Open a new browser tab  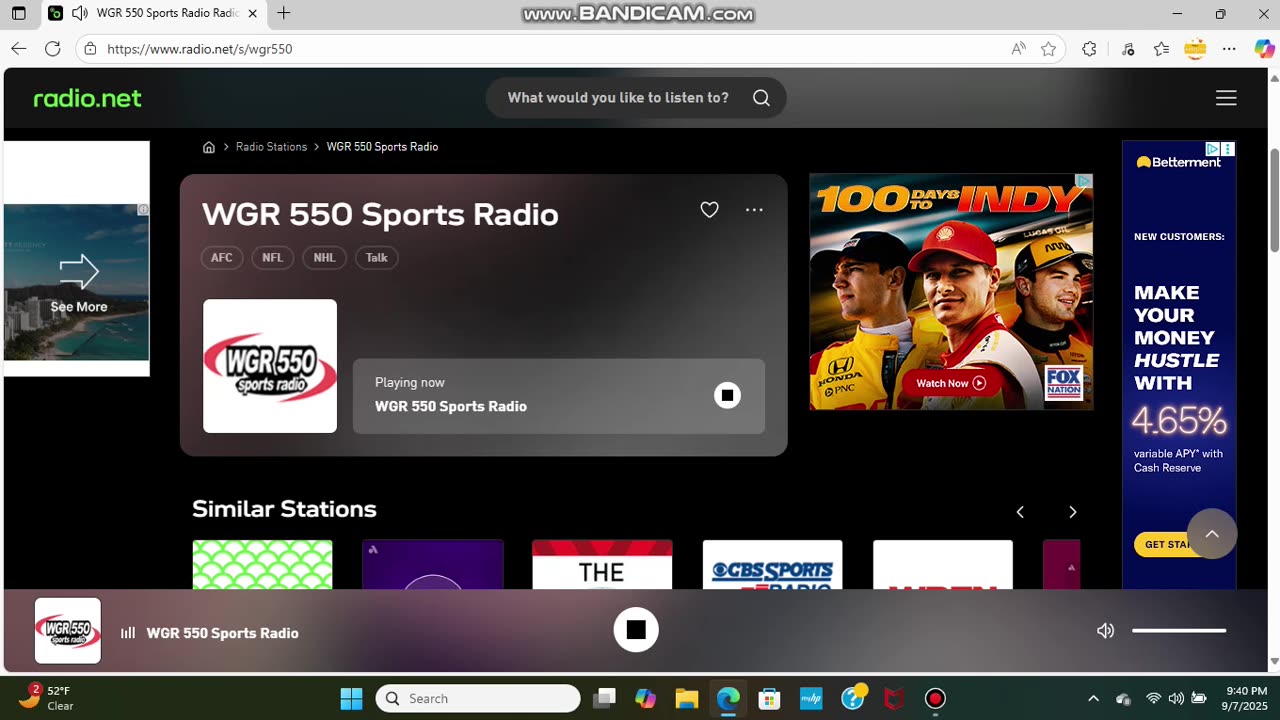click(x=284, y=13)
